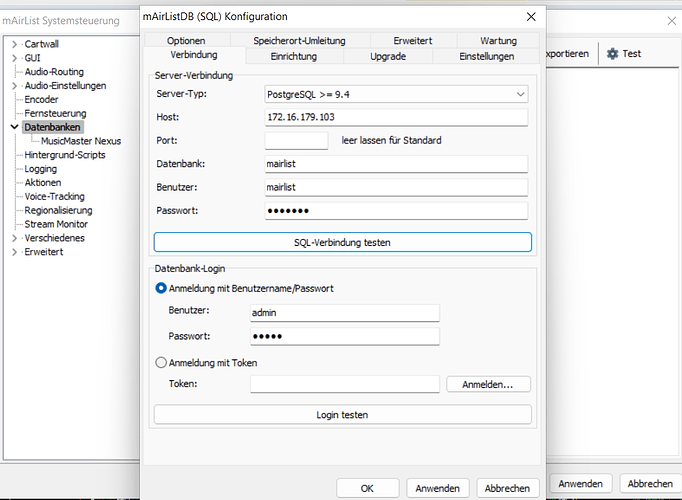This screenshot has width=682, height=500.
Task: Select Regionalisierung in the tree
Action: pos(58,210)
